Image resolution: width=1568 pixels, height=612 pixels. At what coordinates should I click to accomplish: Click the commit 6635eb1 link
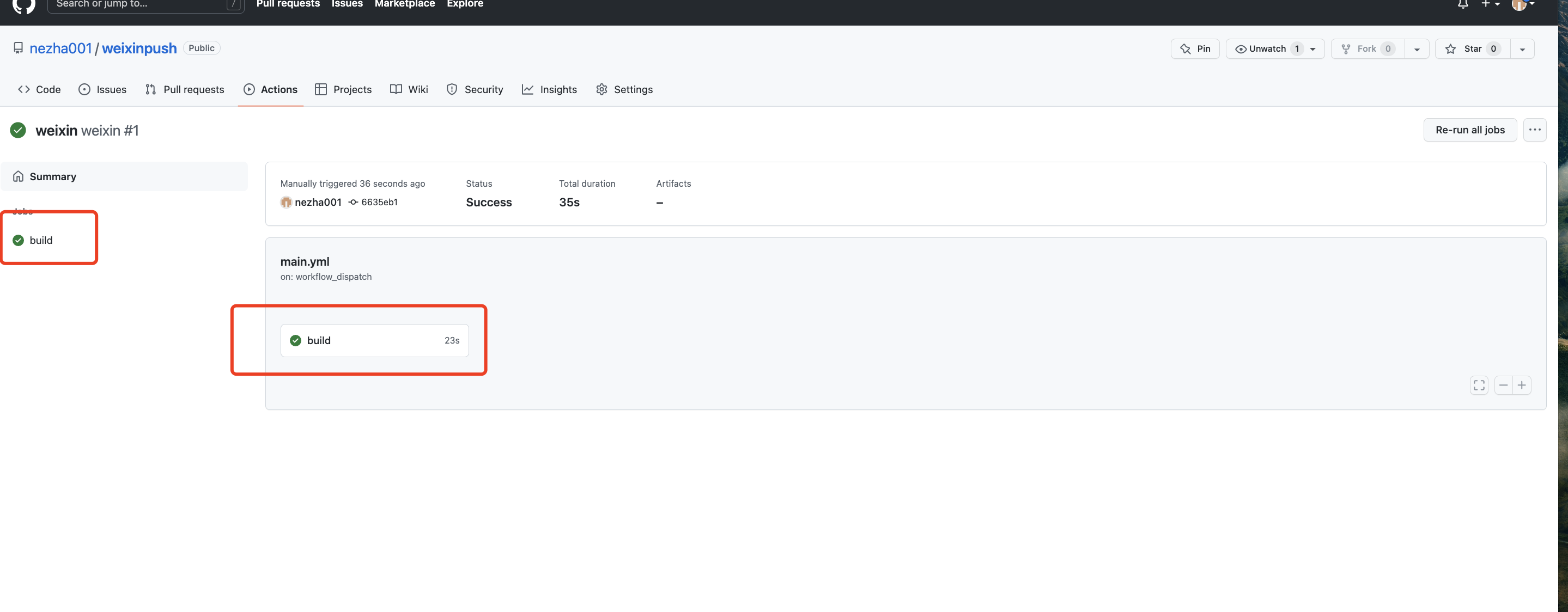click(379, 202)
